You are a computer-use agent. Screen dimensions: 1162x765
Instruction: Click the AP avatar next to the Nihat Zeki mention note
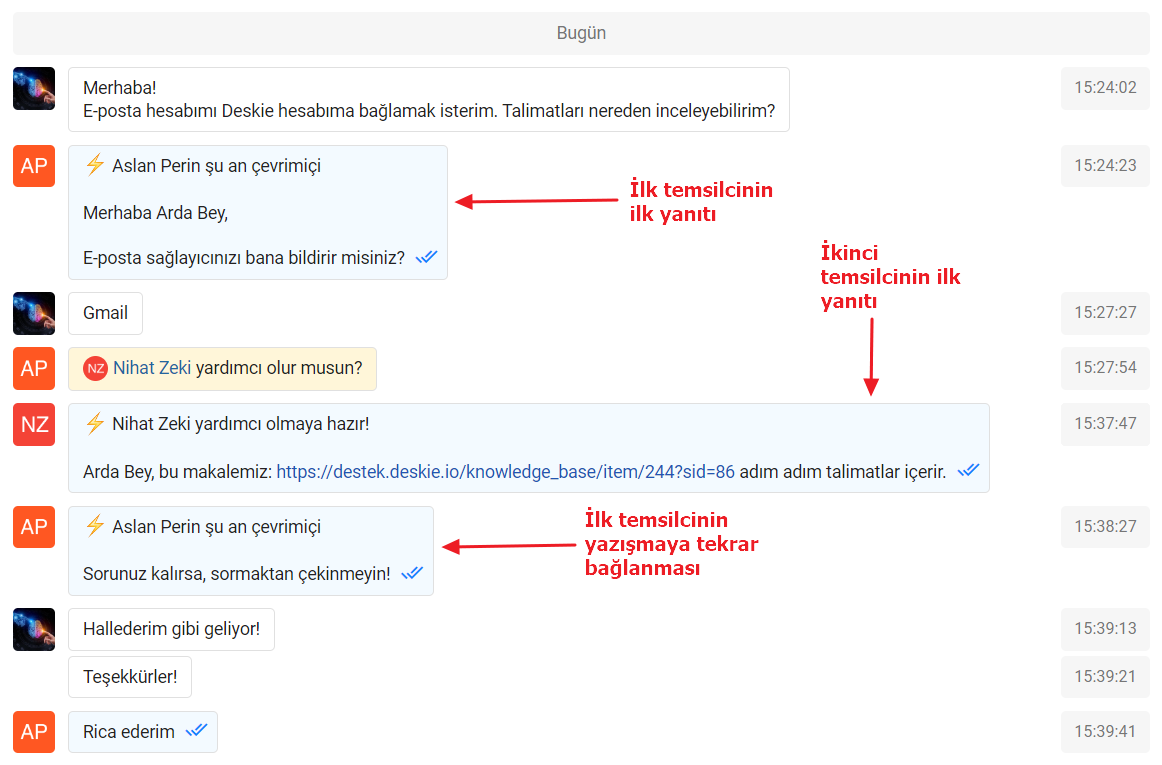click(x=34, y=368)
